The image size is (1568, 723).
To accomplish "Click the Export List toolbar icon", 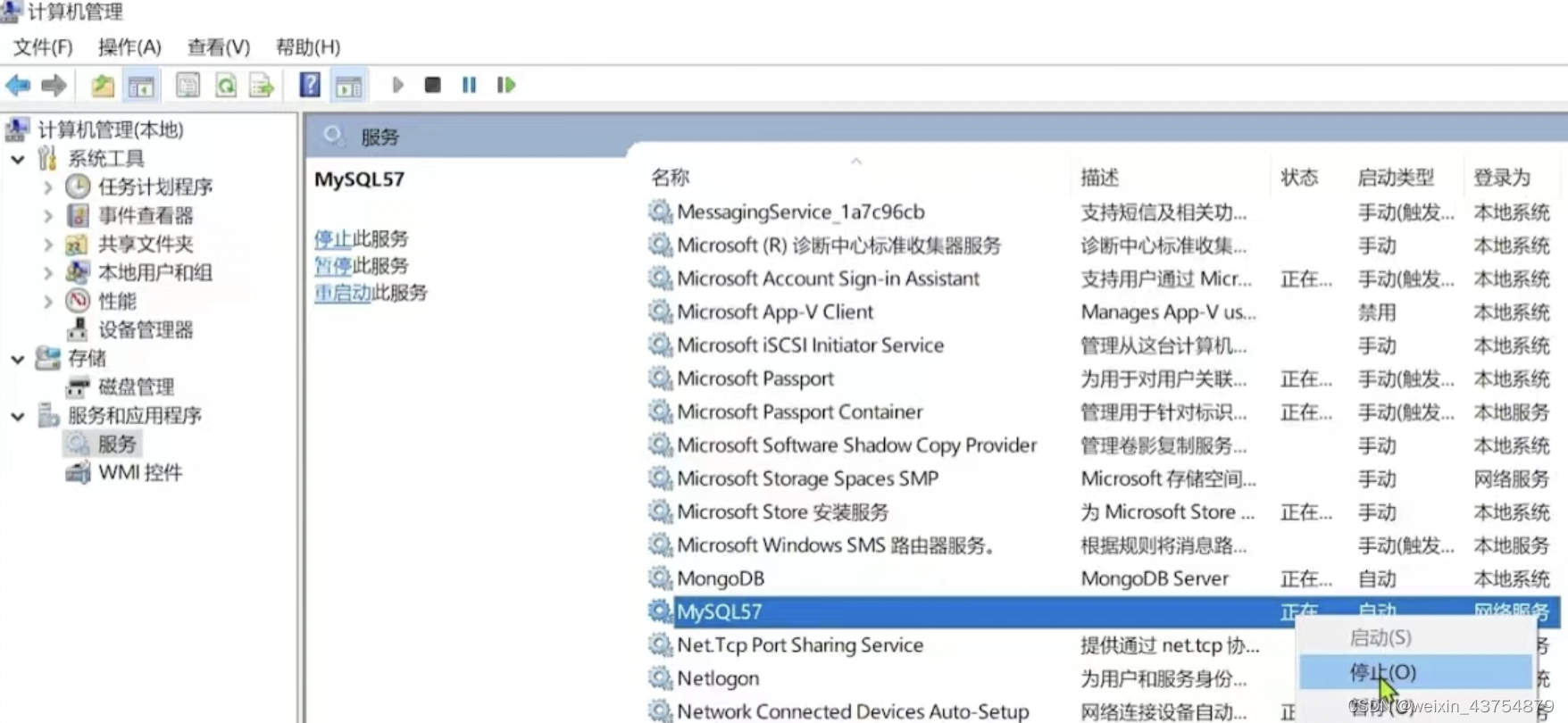I will click(262, 86).
